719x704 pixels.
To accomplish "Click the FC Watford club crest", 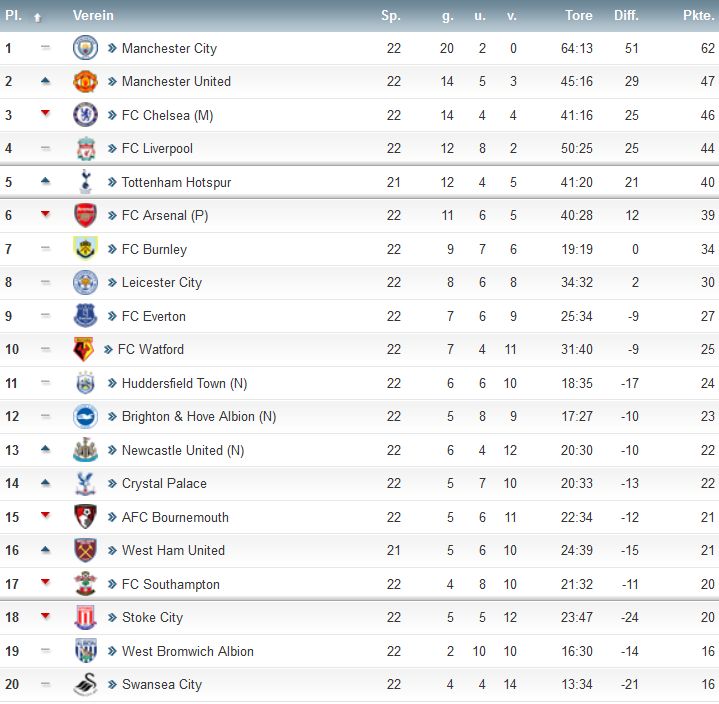I will click(x=85, y=349).
